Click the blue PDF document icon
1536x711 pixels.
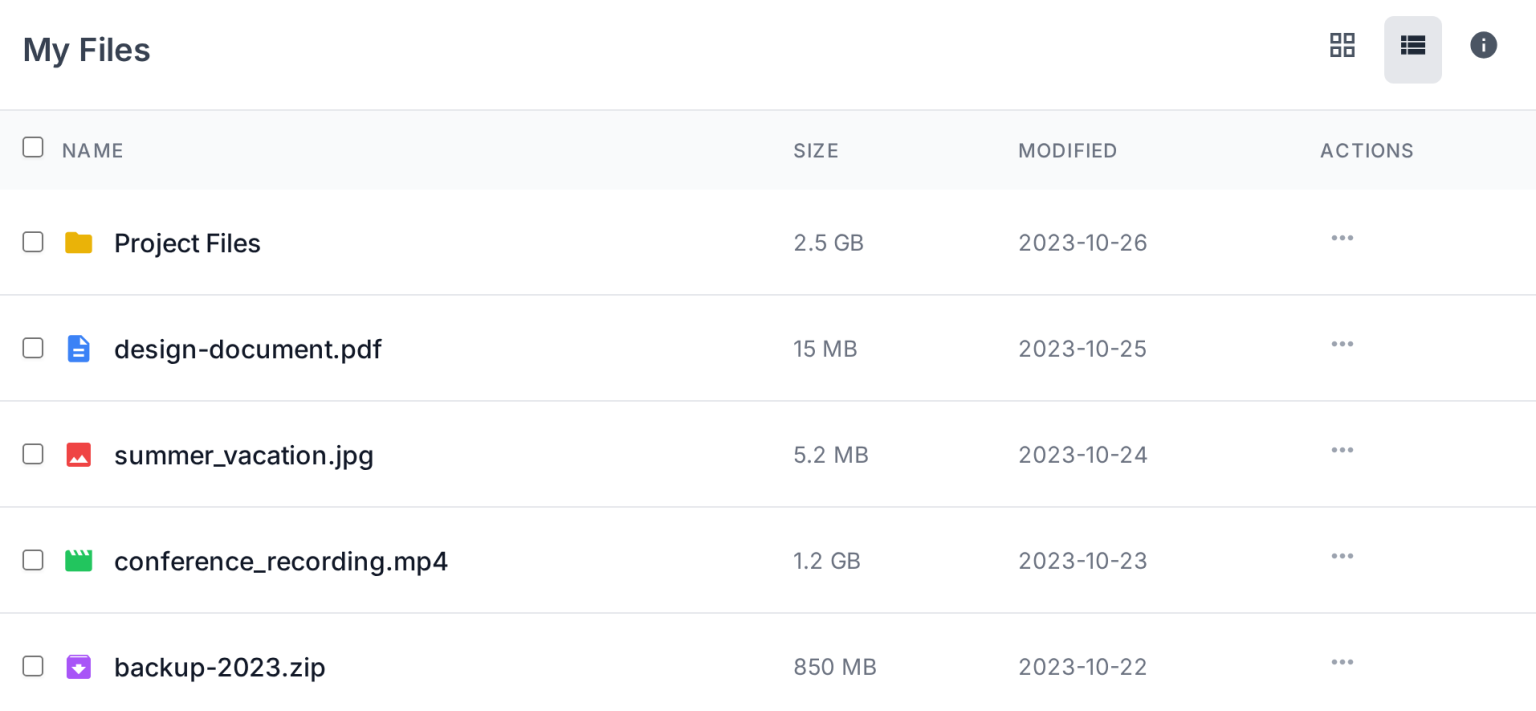[x=78, y=349]
